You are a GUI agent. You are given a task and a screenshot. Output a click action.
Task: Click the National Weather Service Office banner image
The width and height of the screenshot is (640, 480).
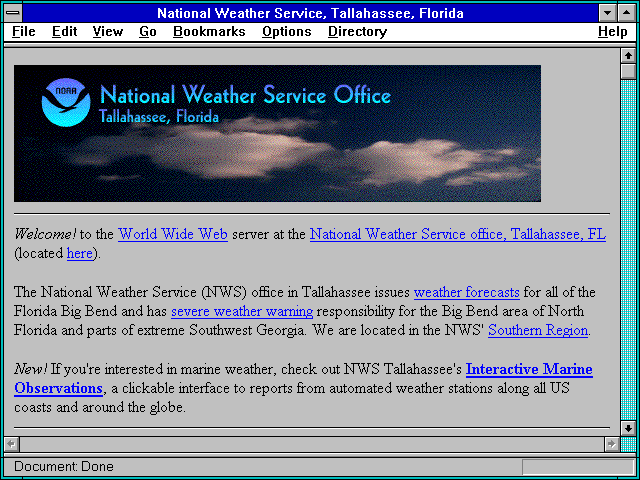point(278,133)
